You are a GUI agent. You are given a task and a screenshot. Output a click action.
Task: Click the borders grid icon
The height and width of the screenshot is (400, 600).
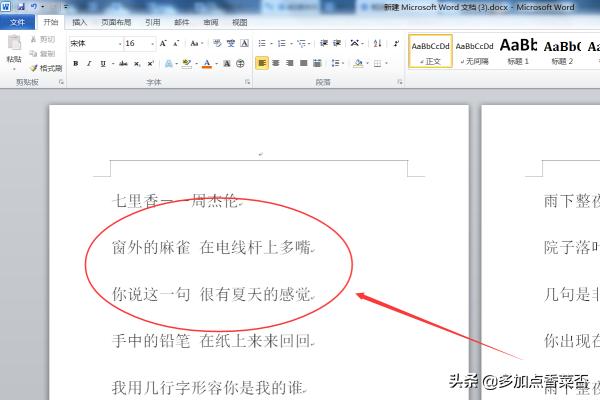coord(378,63)
